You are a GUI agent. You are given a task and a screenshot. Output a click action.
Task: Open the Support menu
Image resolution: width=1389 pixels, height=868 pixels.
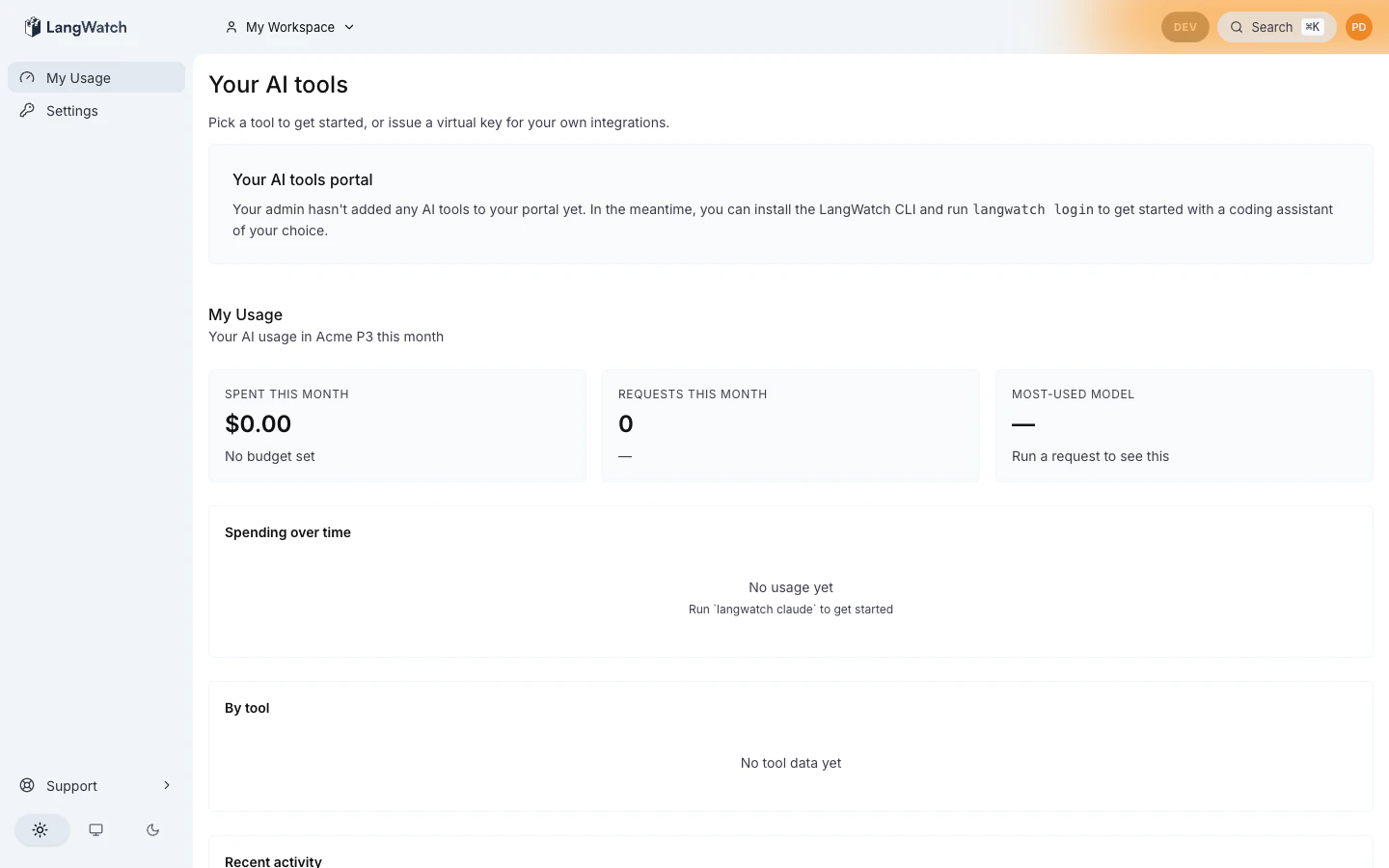click(96, 785)
